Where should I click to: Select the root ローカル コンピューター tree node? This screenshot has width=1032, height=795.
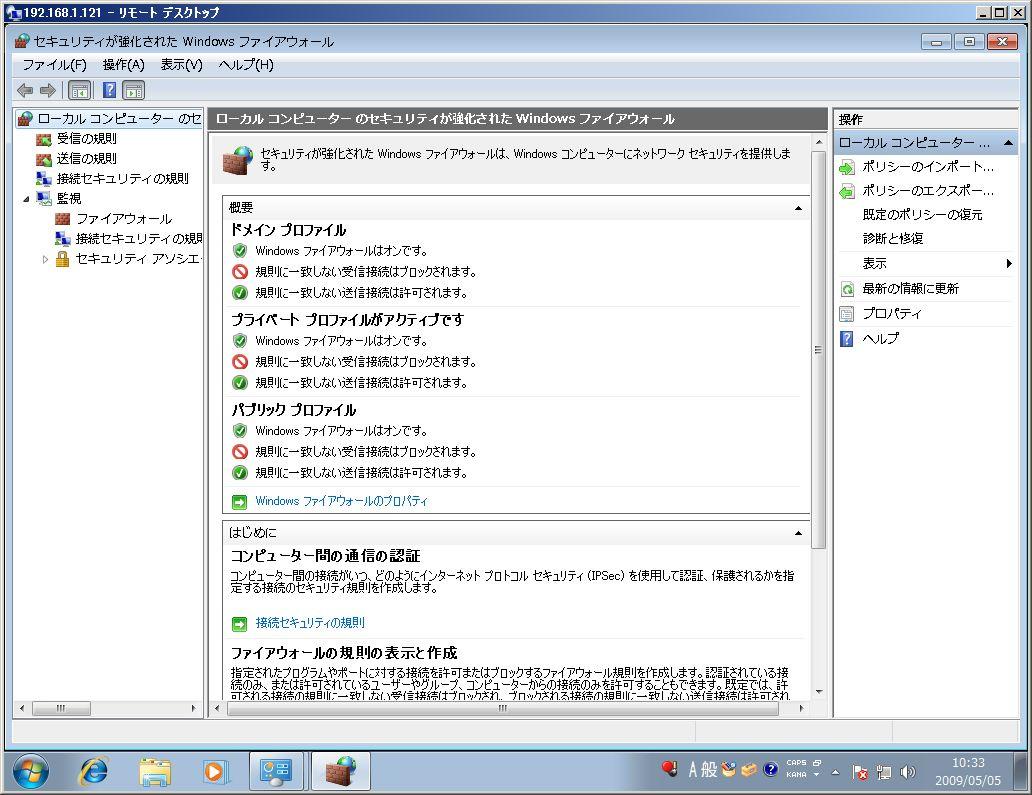click(x=118, y=118)
